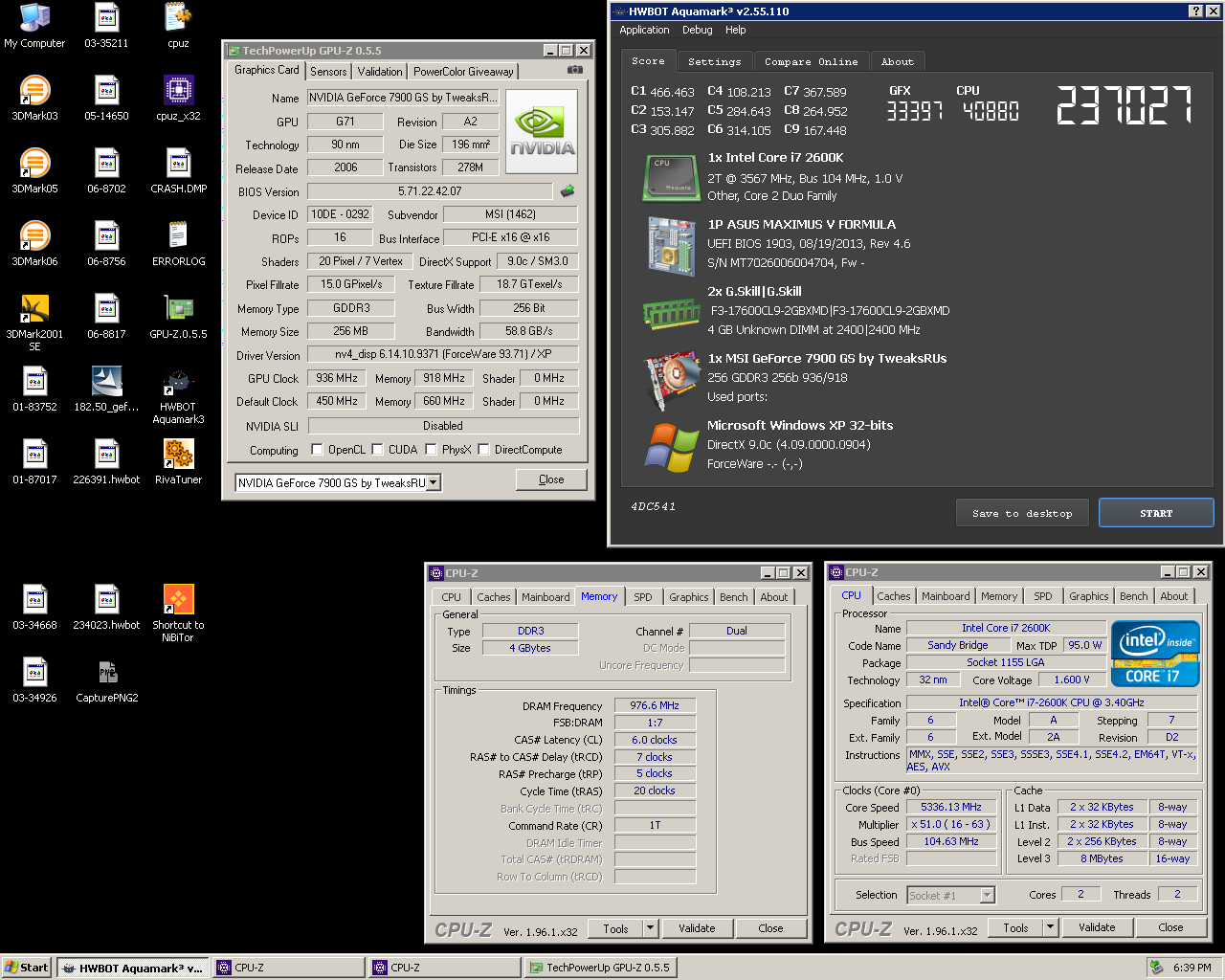Open the Debug menu in Aquamark
The image size is (1225, 980).
697,30
